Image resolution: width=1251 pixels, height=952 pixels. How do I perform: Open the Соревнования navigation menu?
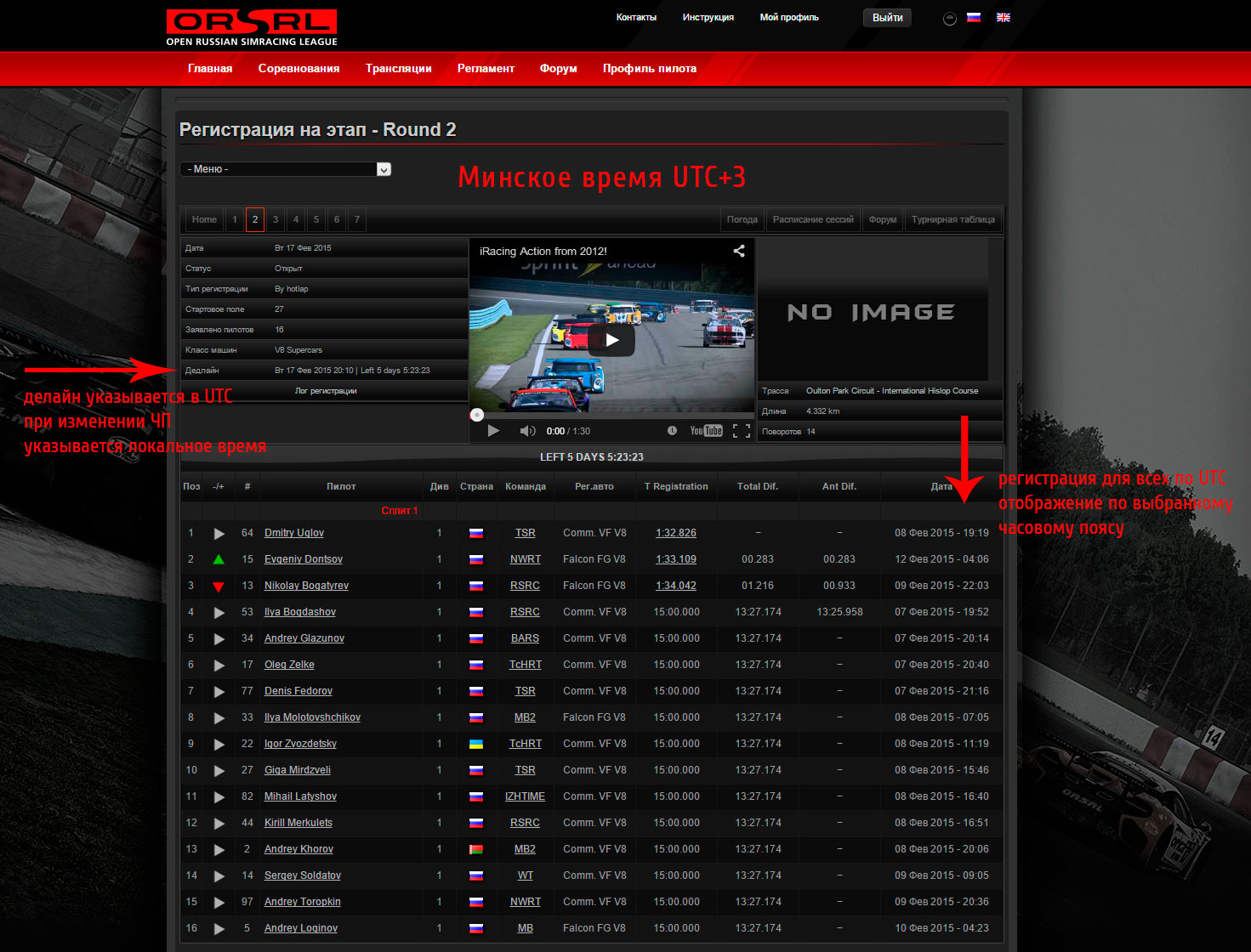coord(299,69)
